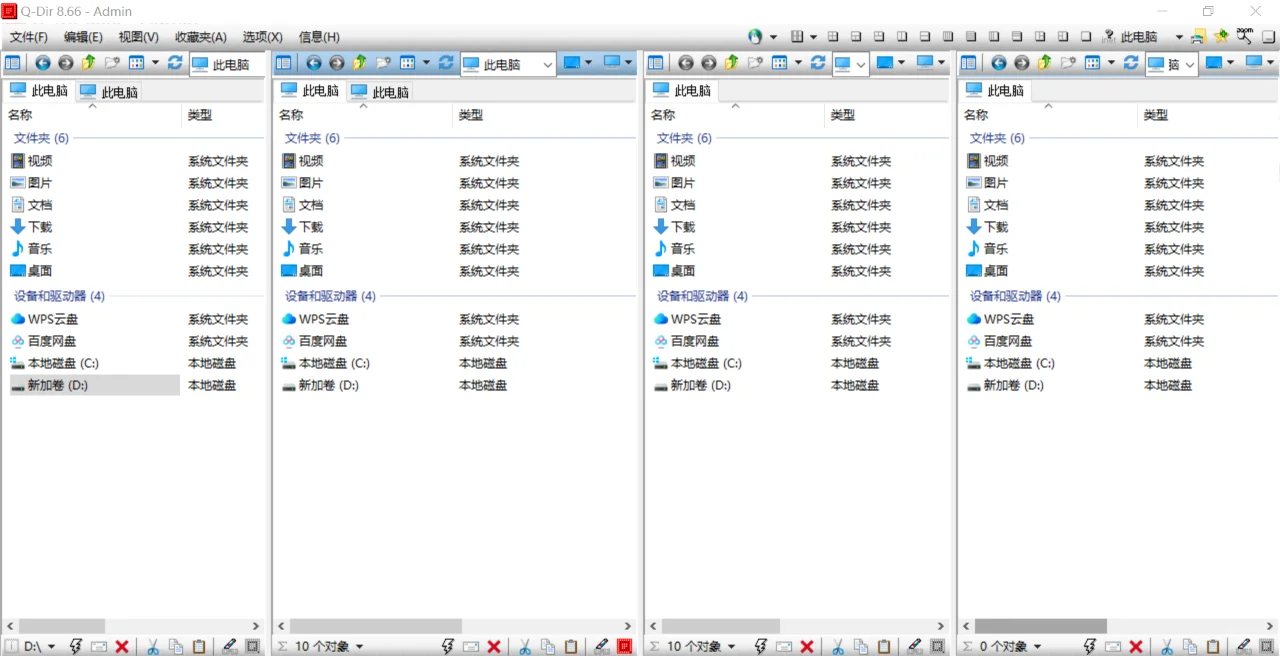The image size is (1280, 656).
Task: Open the 此电脑 dropdown arrow in the top toolbar
Action: coord(1180,37)
